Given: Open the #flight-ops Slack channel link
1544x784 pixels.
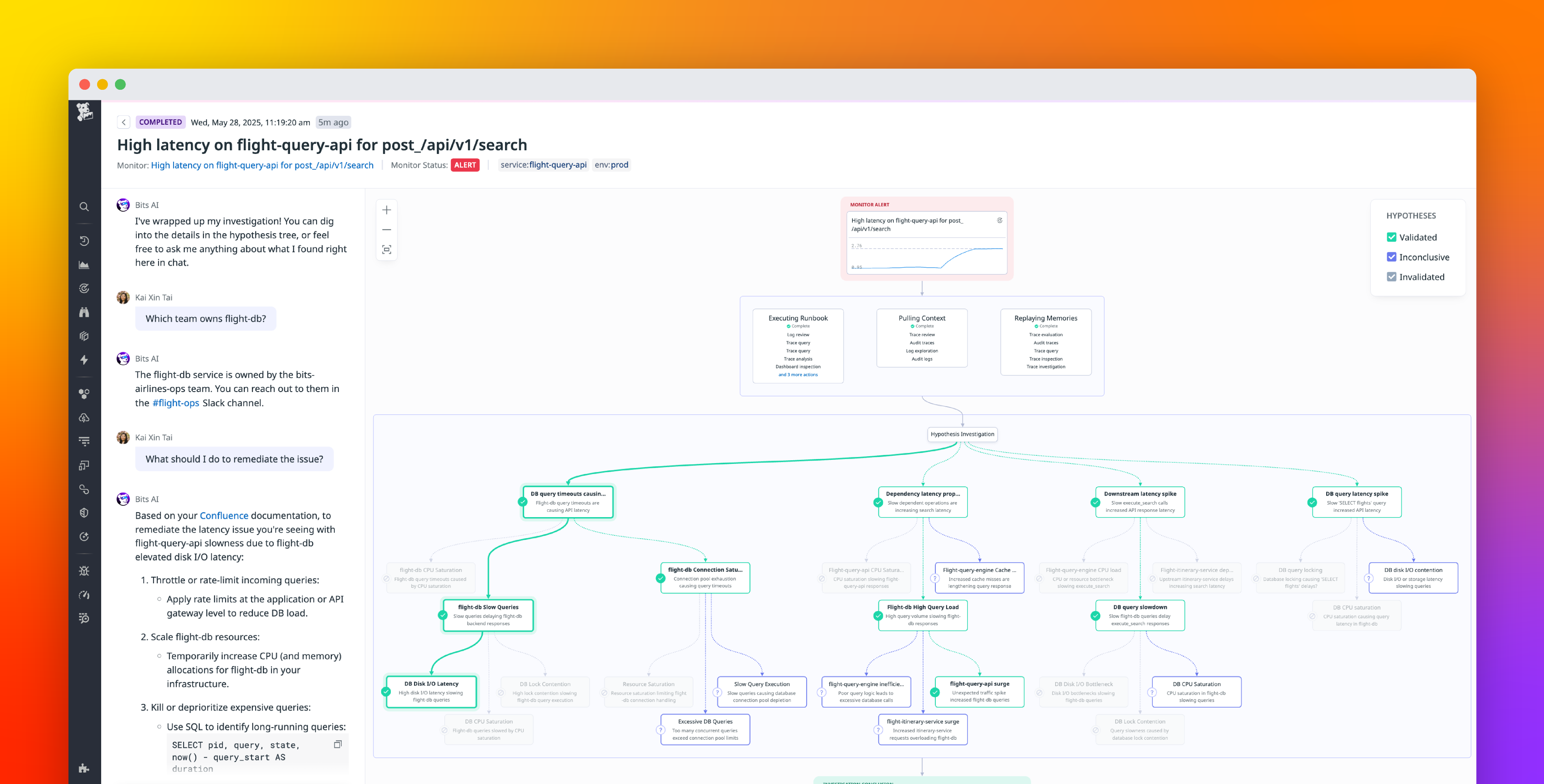Looking at the screenshot, I should point(176,403).
